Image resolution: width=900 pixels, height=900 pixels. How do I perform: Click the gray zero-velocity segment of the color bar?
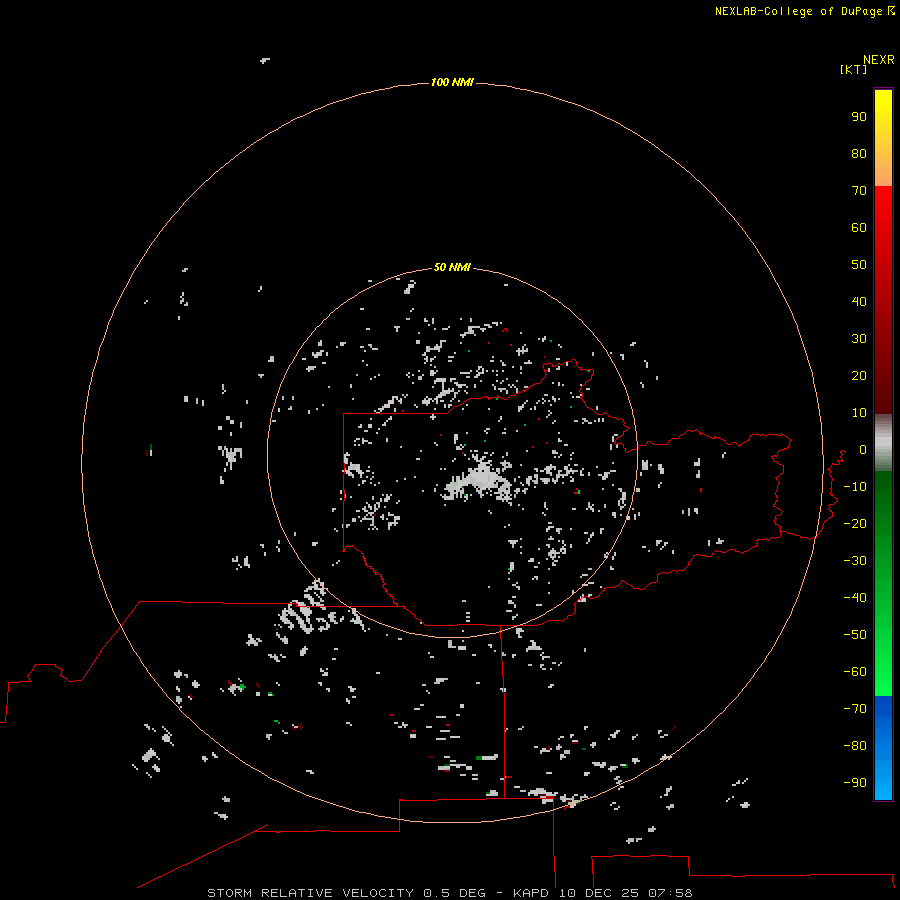883,443
